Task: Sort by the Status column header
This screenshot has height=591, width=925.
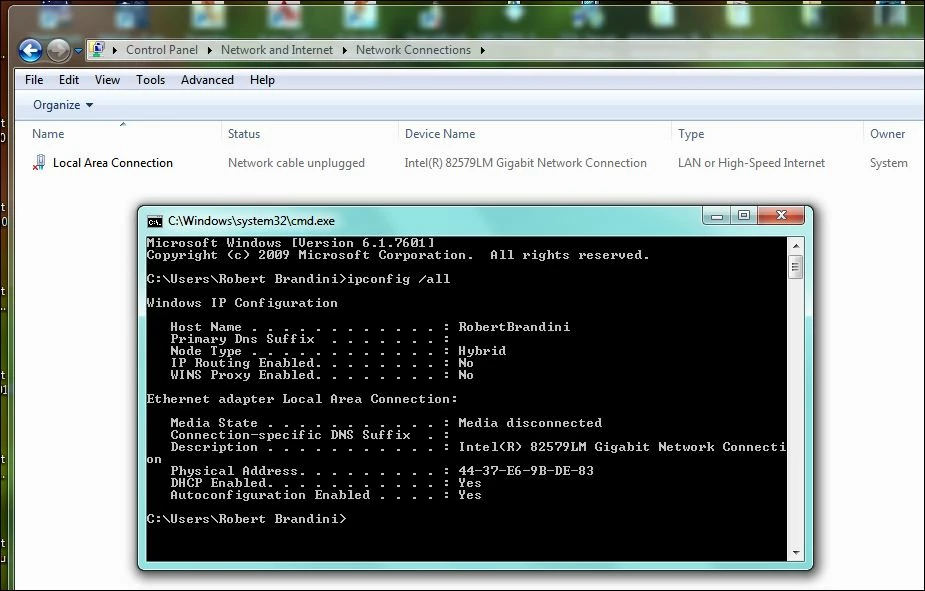Action: pyautogui.click(x=244, y=134)
